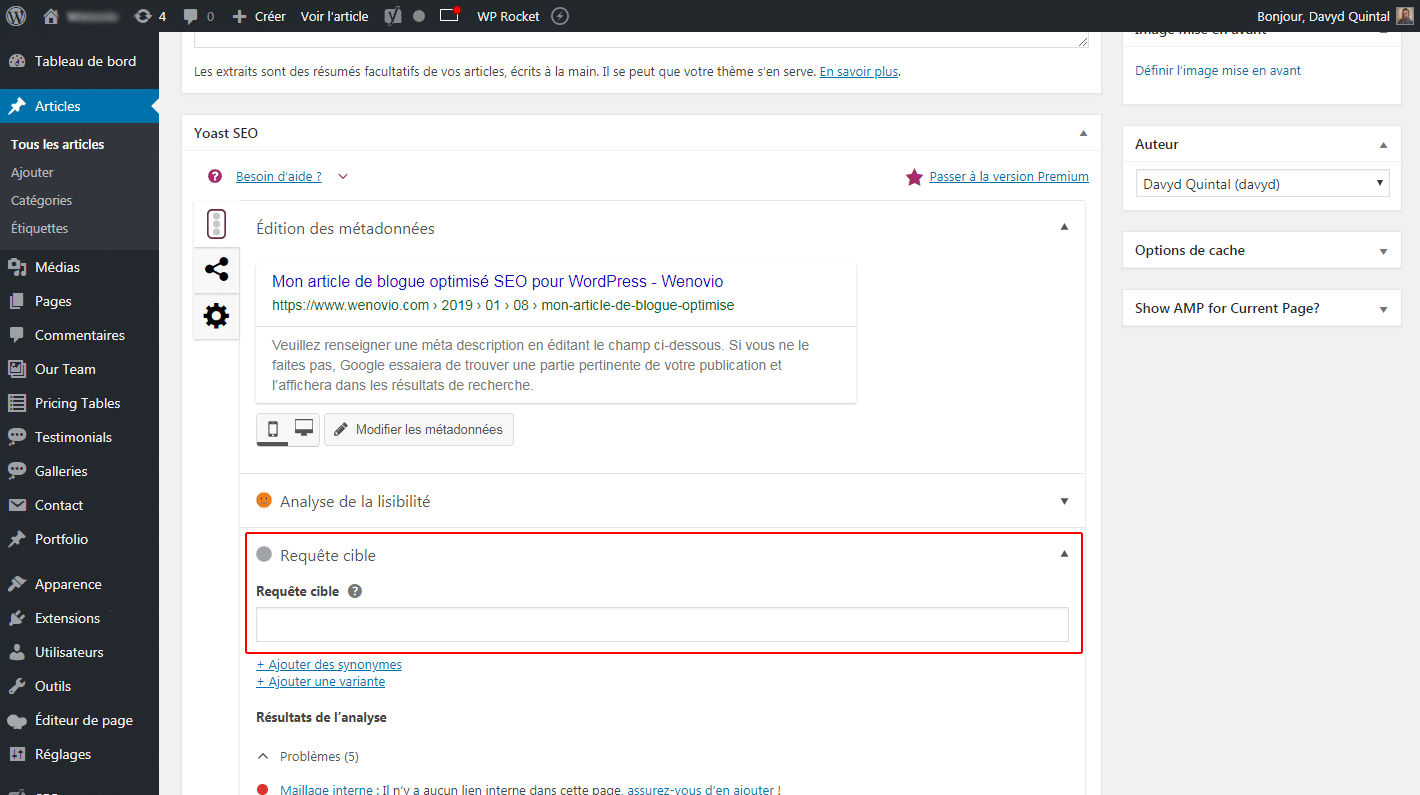Open the Catégories submenu item

point(42,200)
